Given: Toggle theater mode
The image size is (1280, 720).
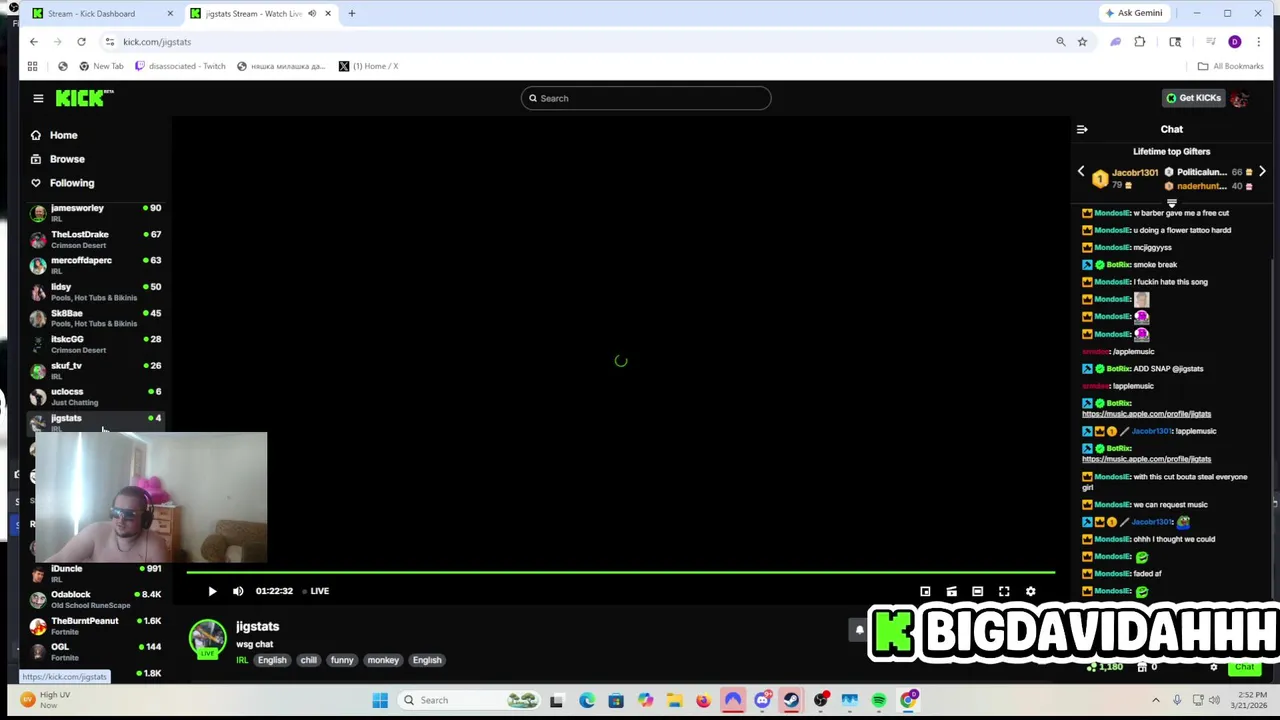Looking at the screenshot, I should click(977, 591).
